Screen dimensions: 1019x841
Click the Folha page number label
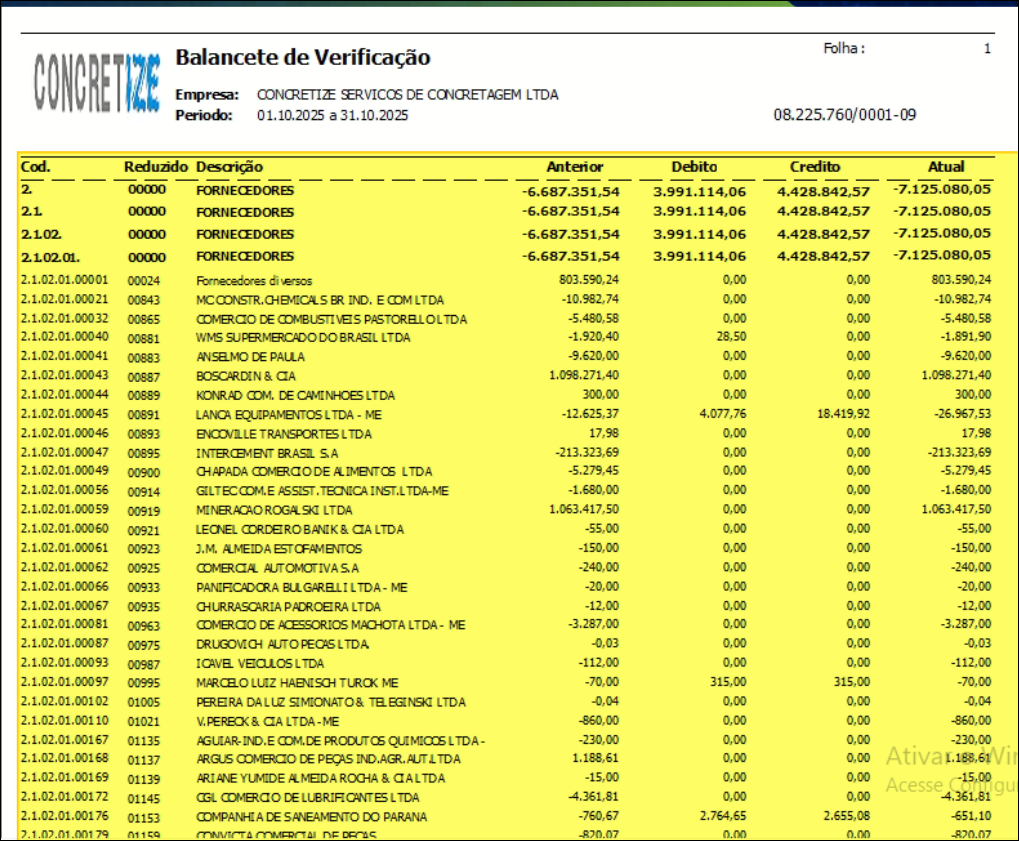click(844, 48)
